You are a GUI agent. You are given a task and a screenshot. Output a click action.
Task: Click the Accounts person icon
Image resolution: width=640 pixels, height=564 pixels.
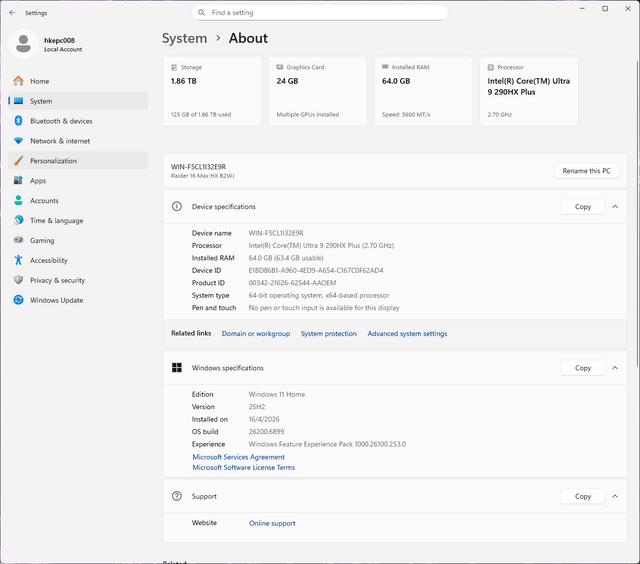[18, 200]
